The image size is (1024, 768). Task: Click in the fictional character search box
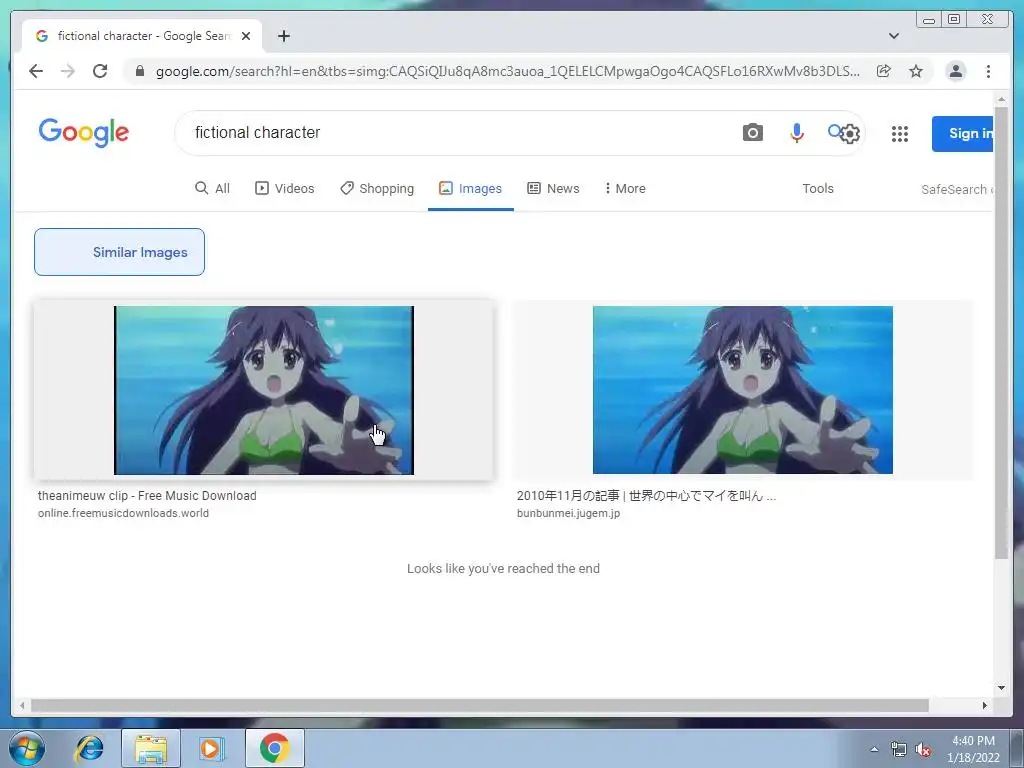[x=457, y=133]
